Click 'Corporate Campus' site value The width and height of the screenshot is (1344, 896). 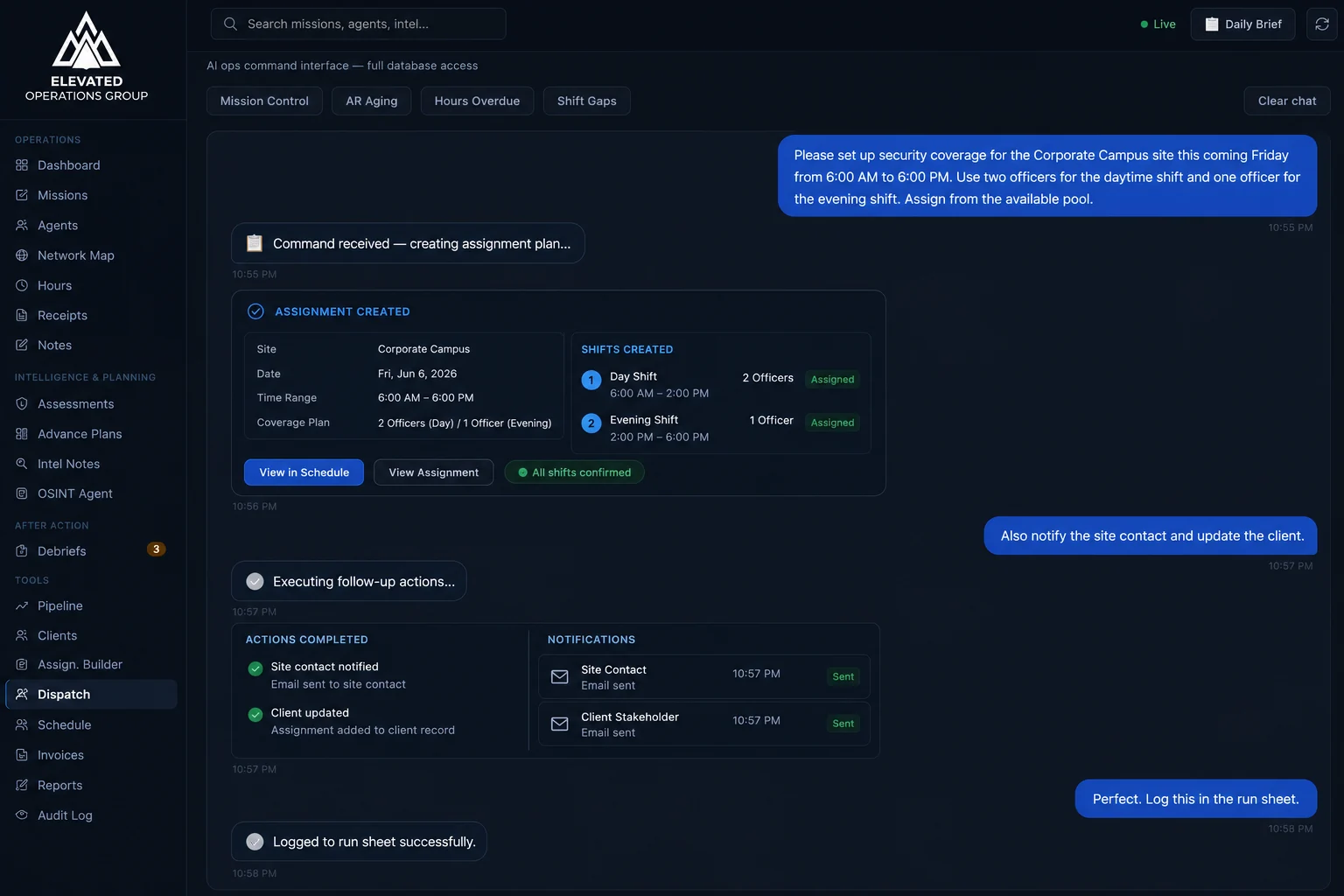(423, 349)
